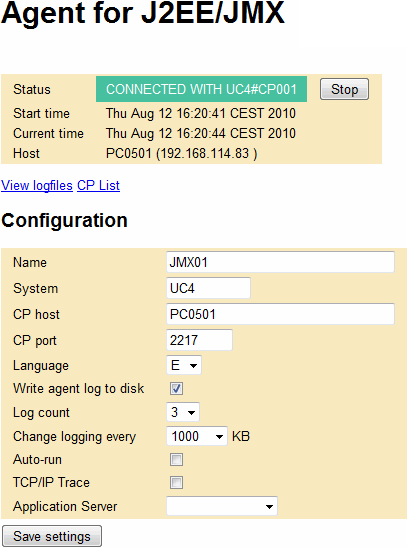407x548 pixels.
Task: Expand the Log count dropdown
Action: tap(183, 412)
